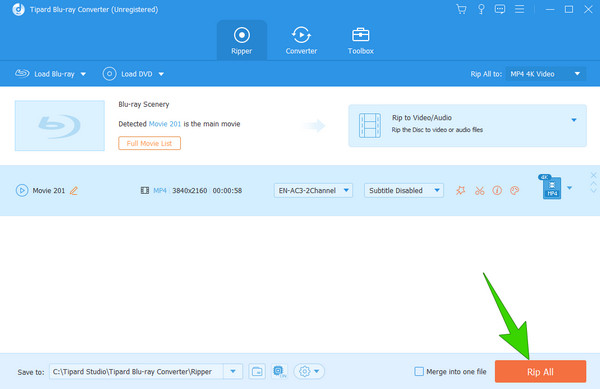Click the 3840x2160 resolution text
The height and width of the screenshot is (389, 600).
[190, 190]
